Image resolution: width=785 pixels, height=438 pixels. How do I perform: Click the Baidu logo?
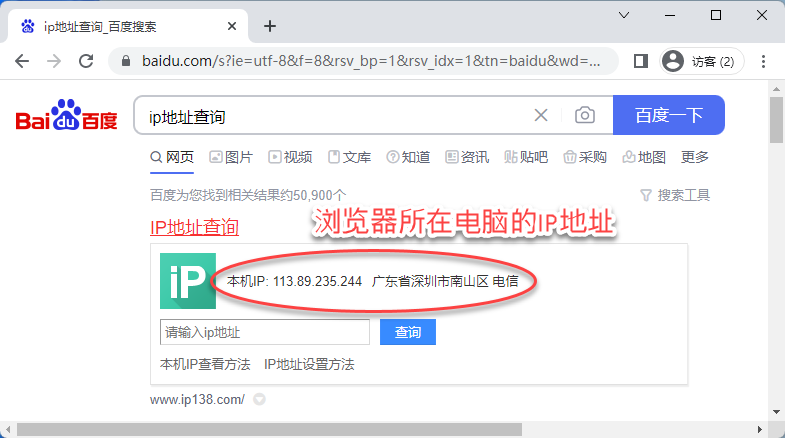coord(67,115)
